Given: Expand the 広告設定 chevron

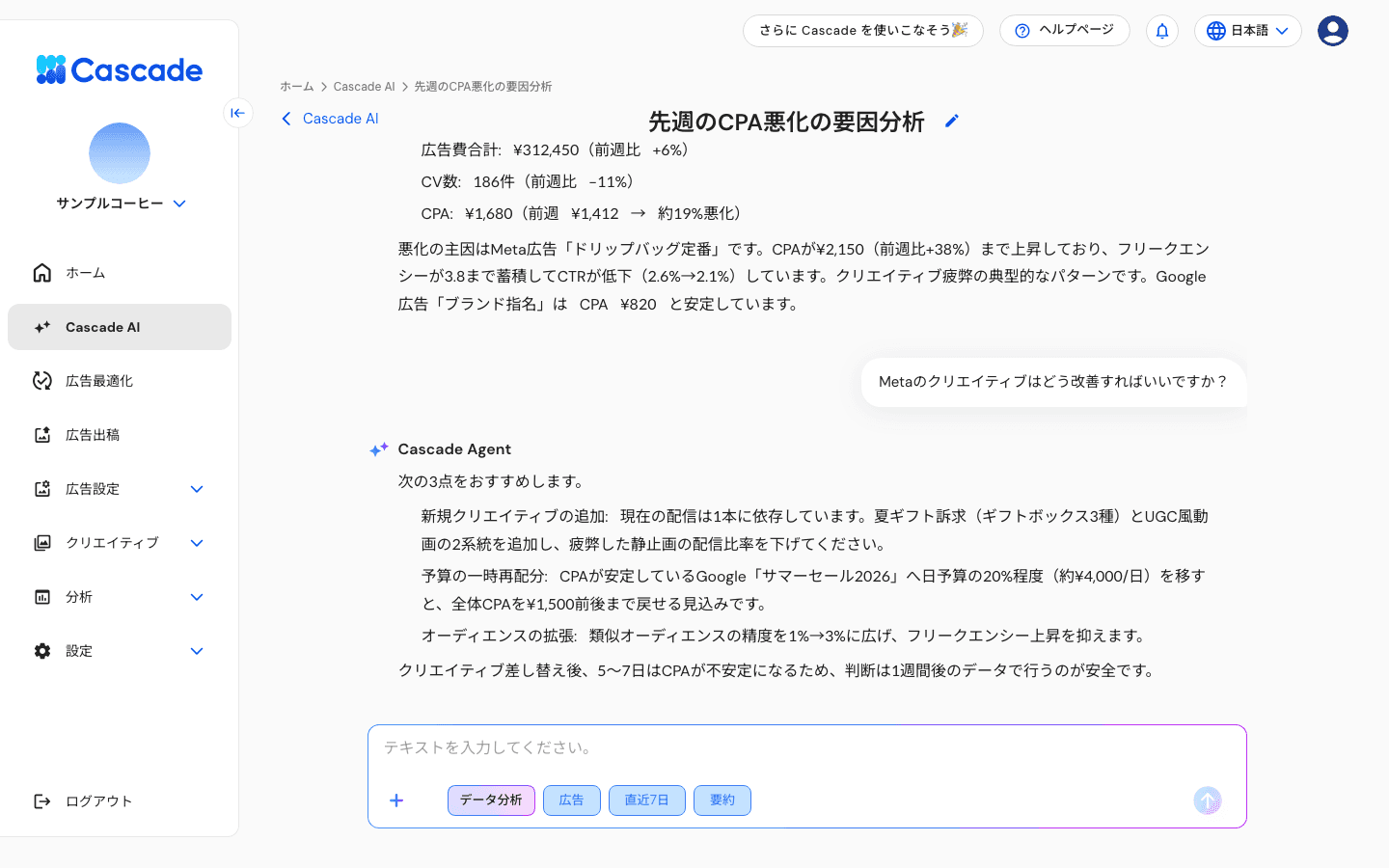Looking at the screenshot, I should [197, 489].
